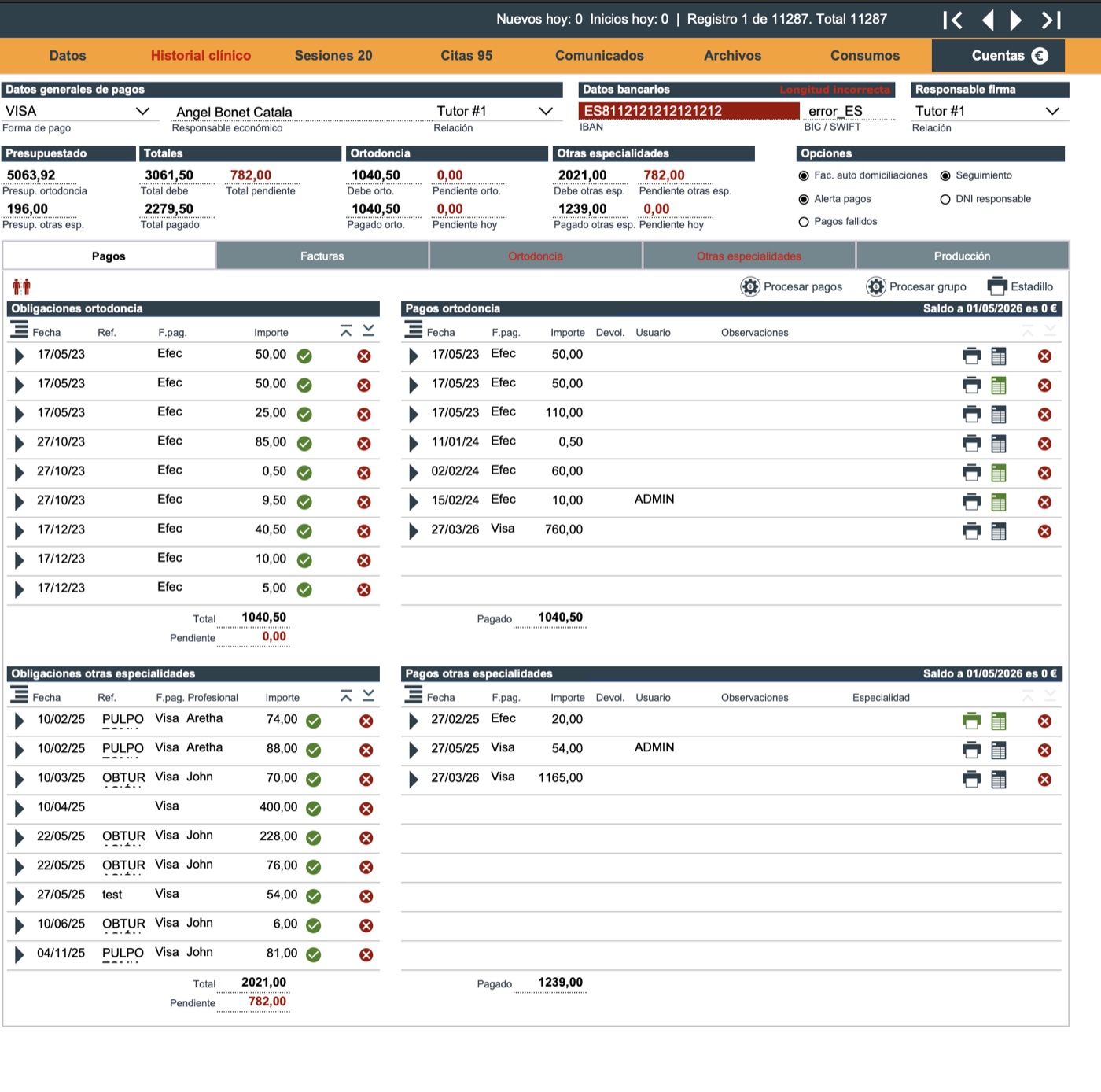Go to the first record arrow
This screenshot has height=1092, width=1101.
pos(952,20)
